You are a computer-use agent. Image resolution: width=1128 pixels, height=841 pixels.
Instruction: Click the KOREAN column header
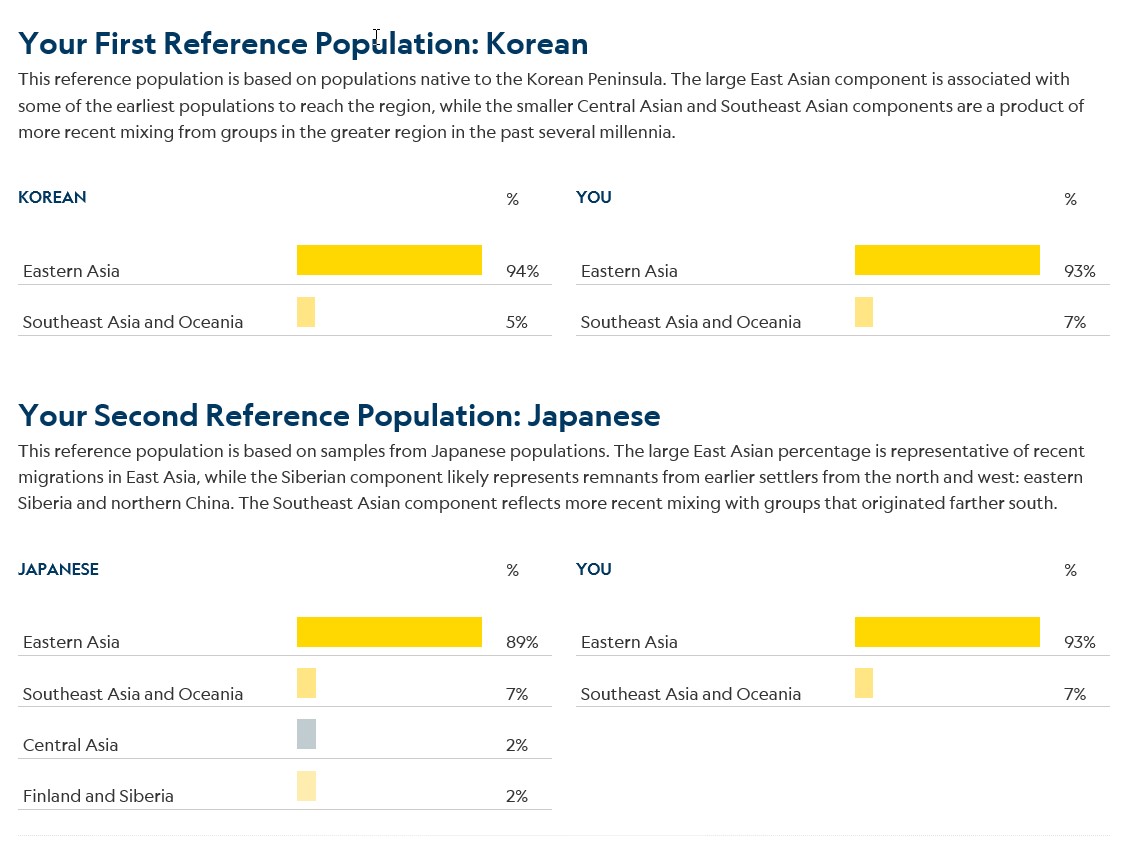(x=52, y=197)
